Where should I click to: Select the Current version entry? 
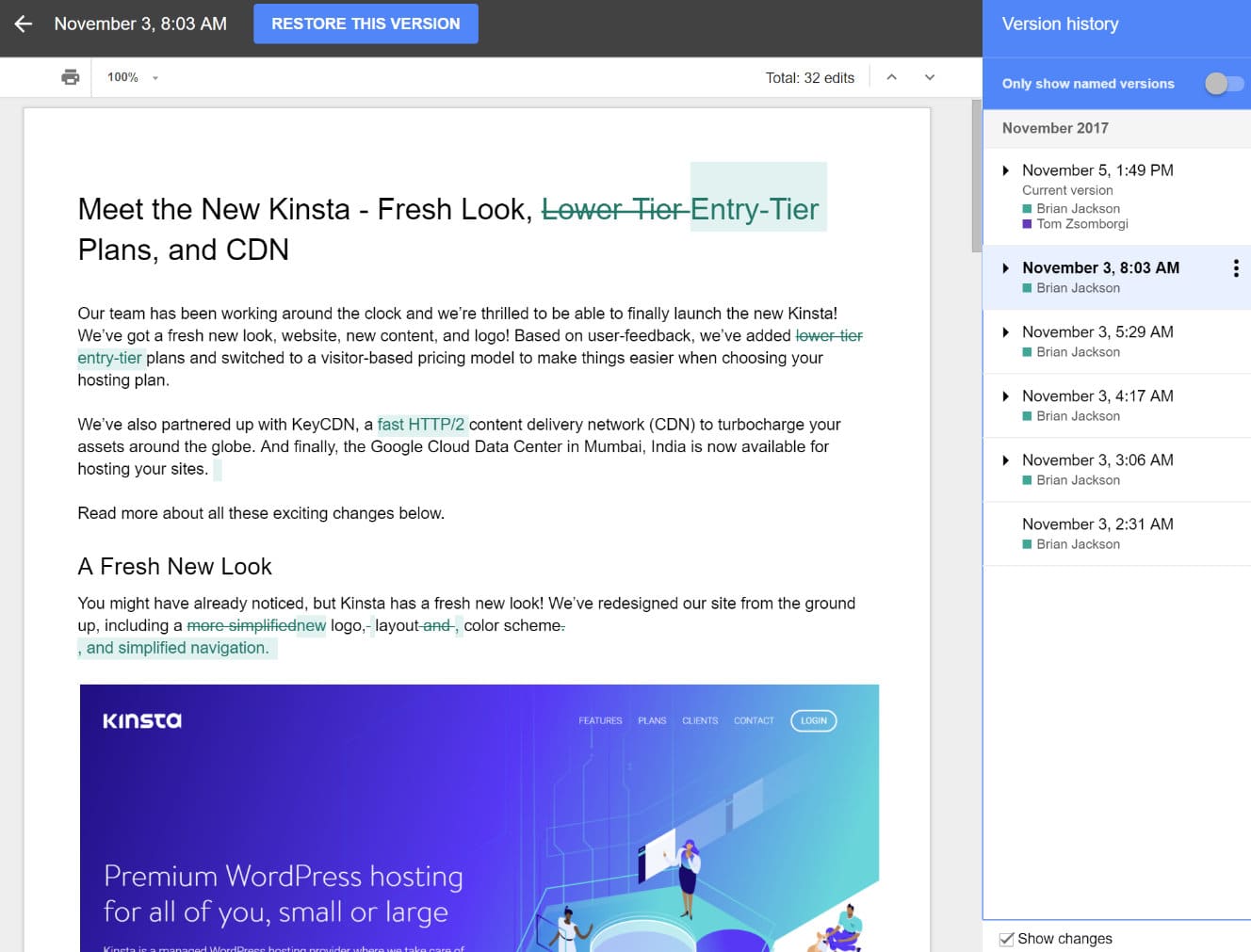click(x=1067, y=189)
